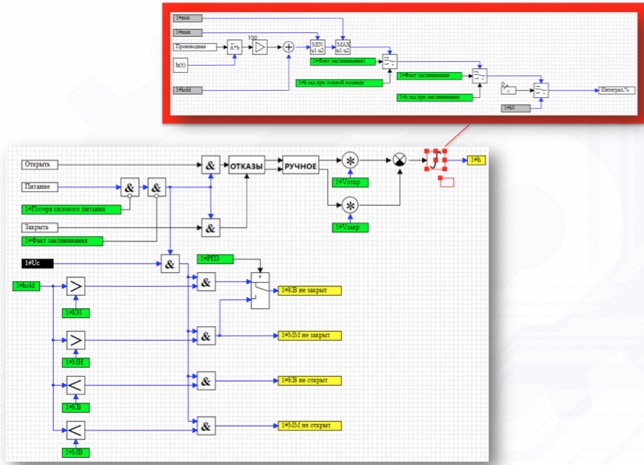
Task: Select the РУЧНОЕ submodel block
Action: (301, 165)
